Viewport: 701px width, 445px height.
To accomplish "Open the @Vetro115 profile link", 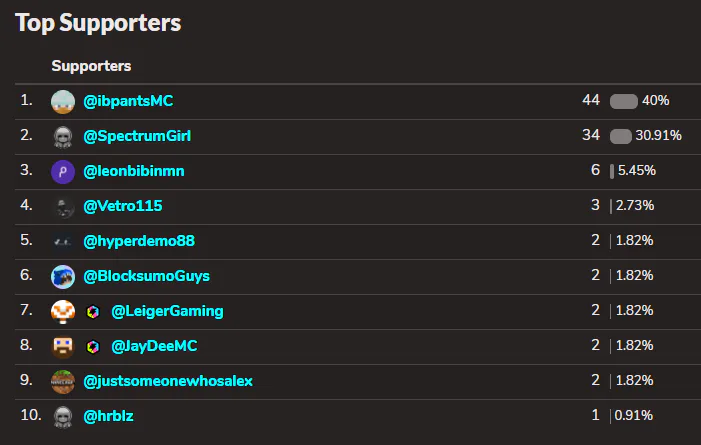I will coord(123,206).
